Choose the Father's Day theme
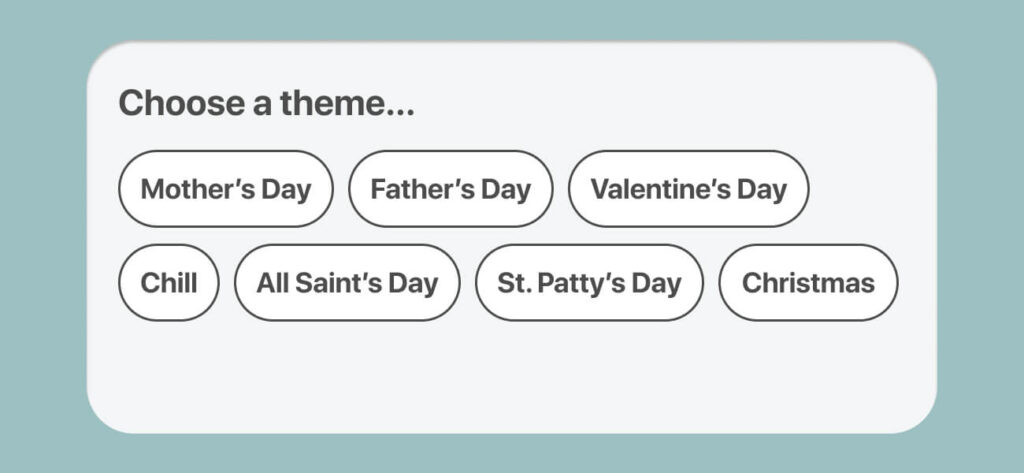1024x473 pixels. pyautogui.click(x=450, y=189)
